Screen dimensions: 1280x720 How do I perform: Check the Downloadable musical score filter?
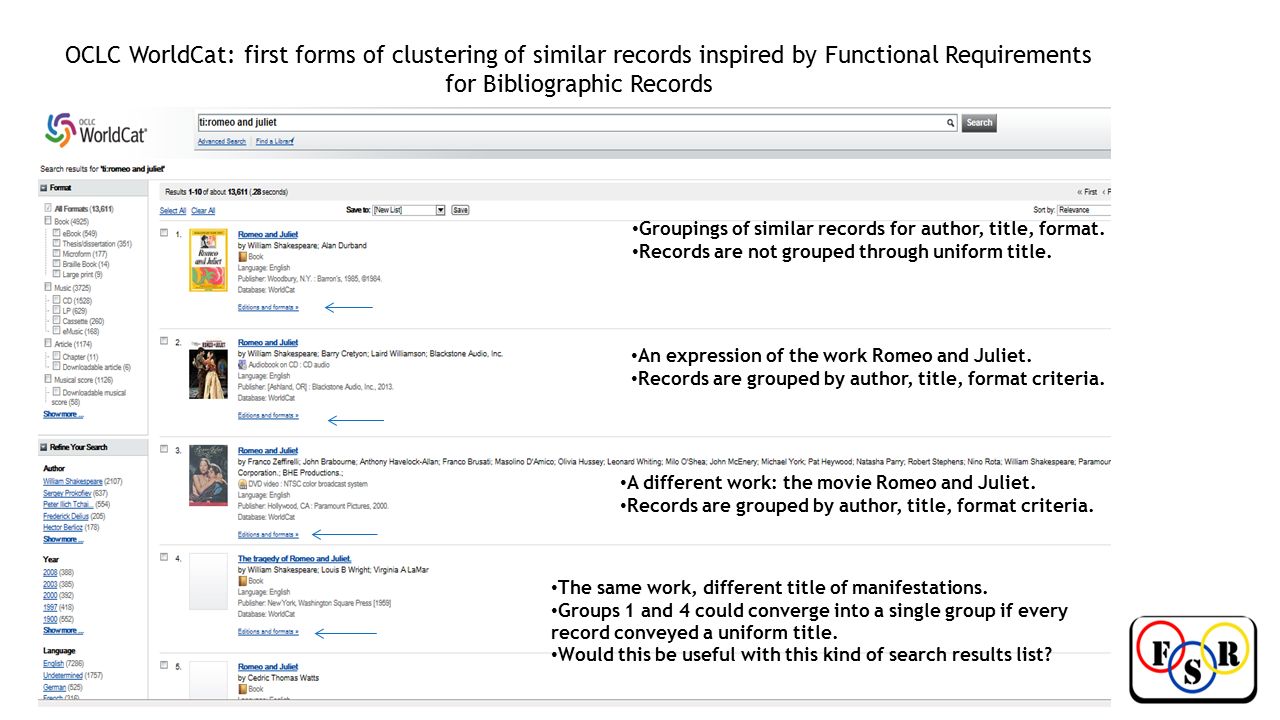57,392
